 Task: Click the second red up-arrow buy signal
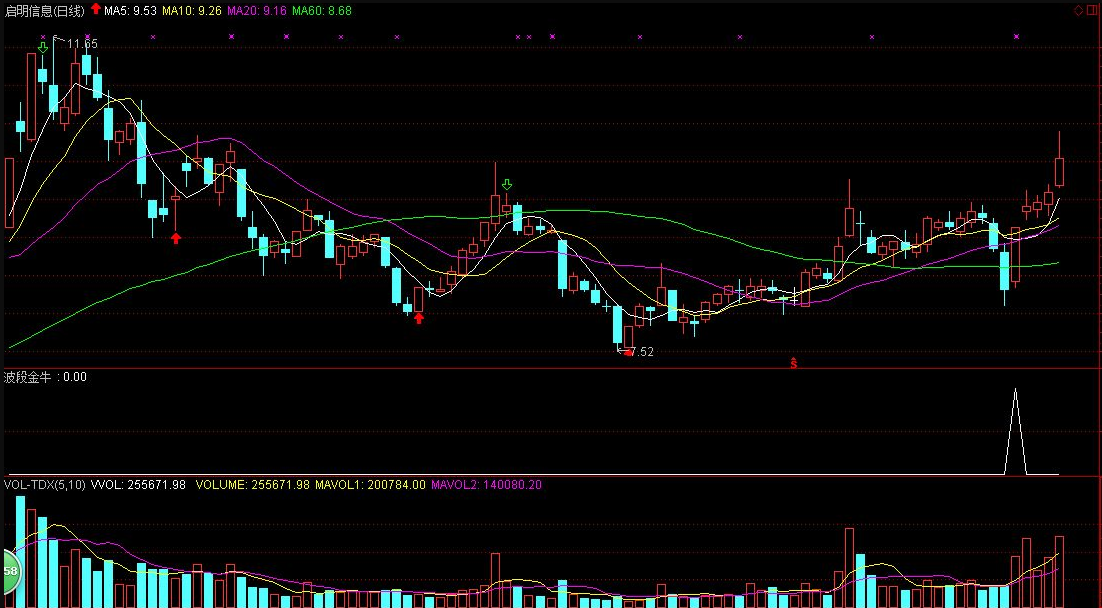click(419, 318)
